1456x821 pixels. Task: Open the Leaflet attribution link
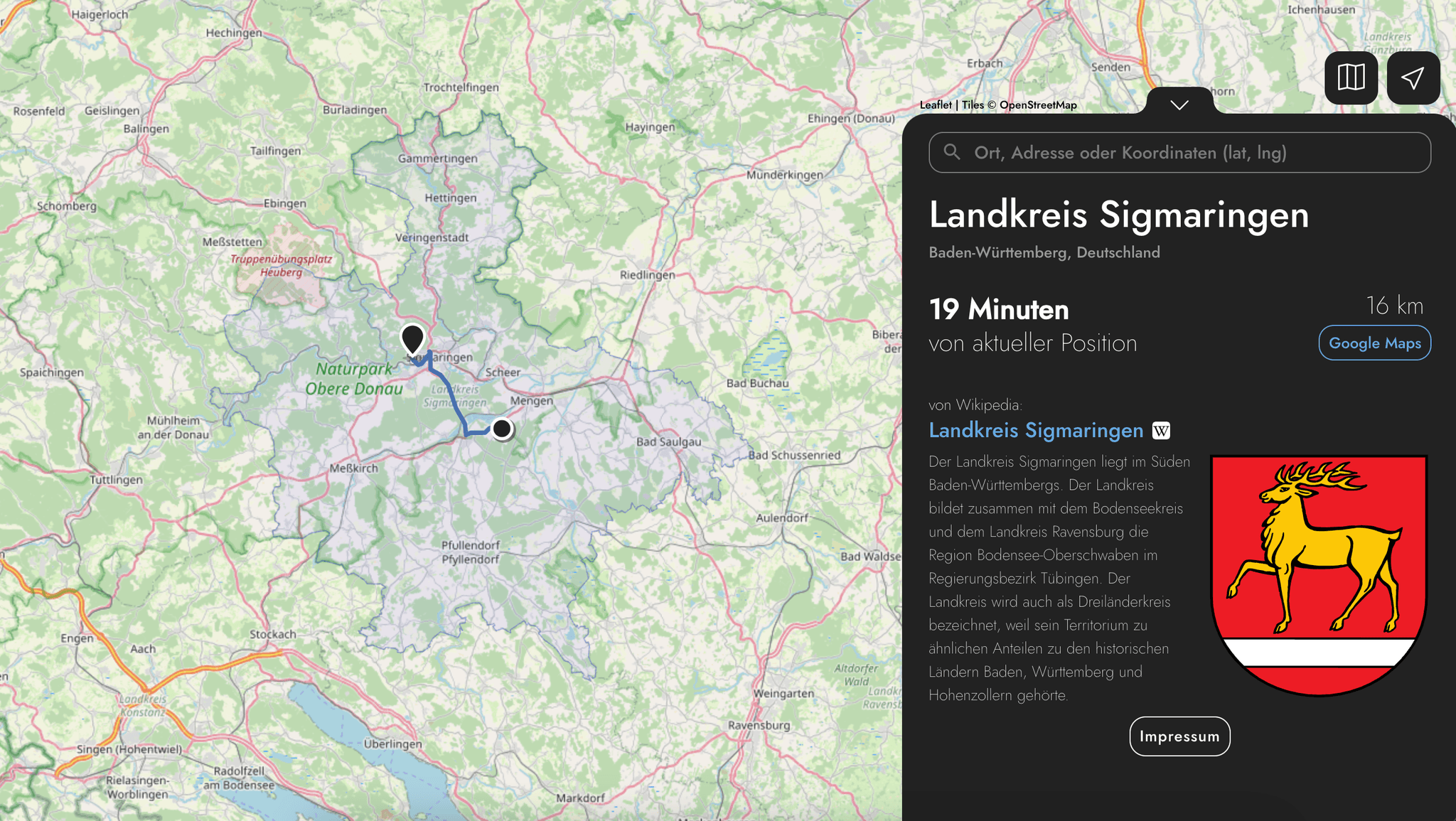click(935, 105)
